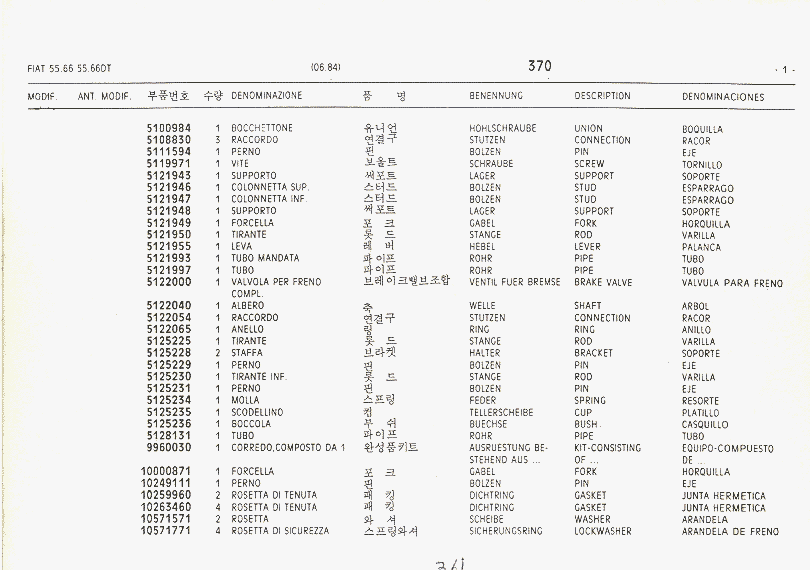This screenshot has width=810, height=570.
Task: Click the BOCCHETTONE denomination
Action: coord(262,129)
